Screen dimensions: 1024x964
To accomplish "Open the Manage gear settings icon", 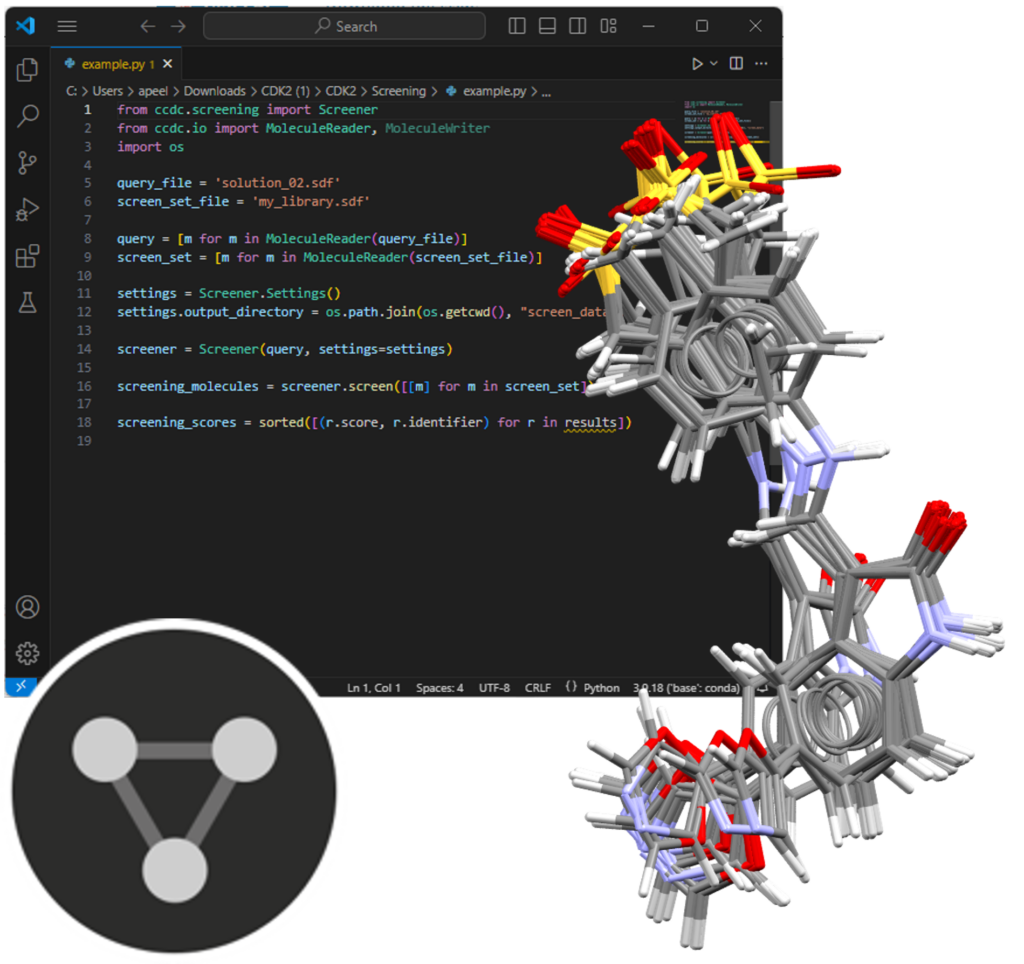I will click(x=28, y=653).
